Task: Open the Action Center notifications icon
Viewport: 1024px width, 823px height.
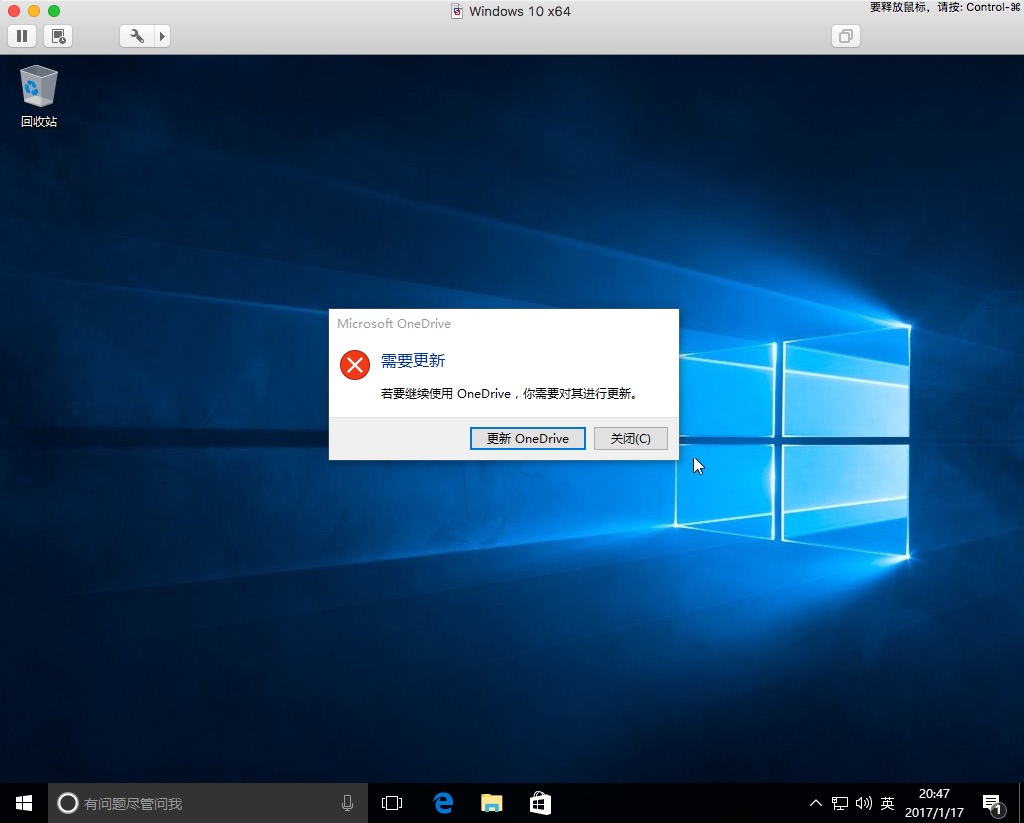Action: click(993, 804)
